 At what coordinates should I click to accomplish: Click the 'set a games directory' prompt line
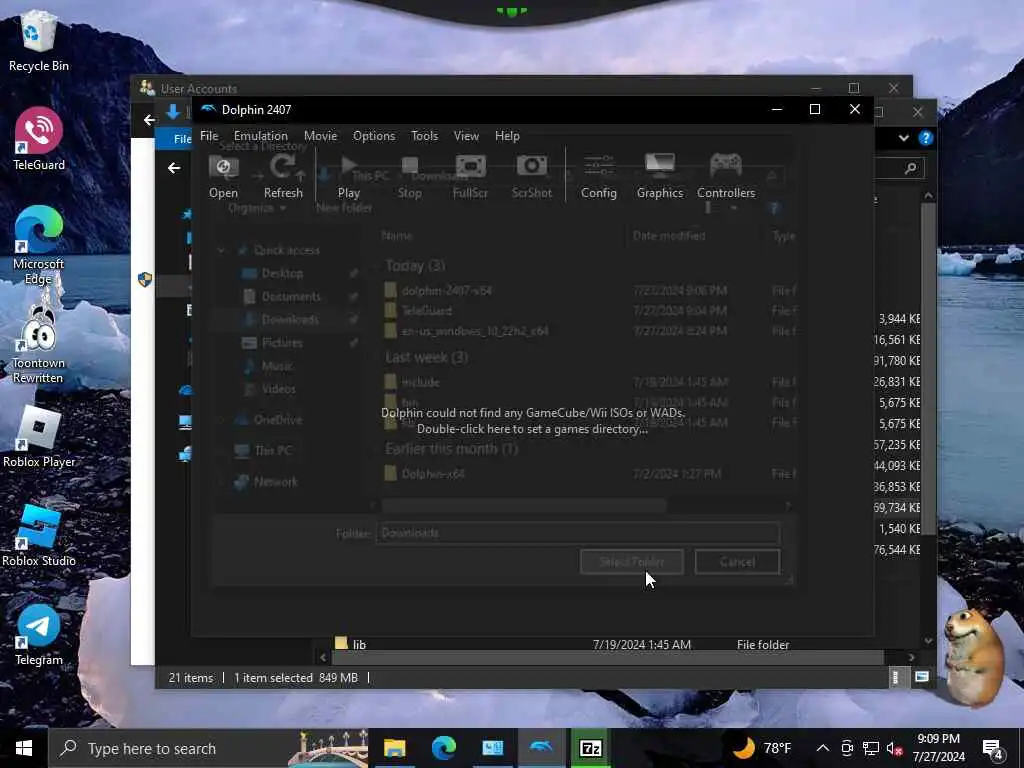tap(533, 429)
